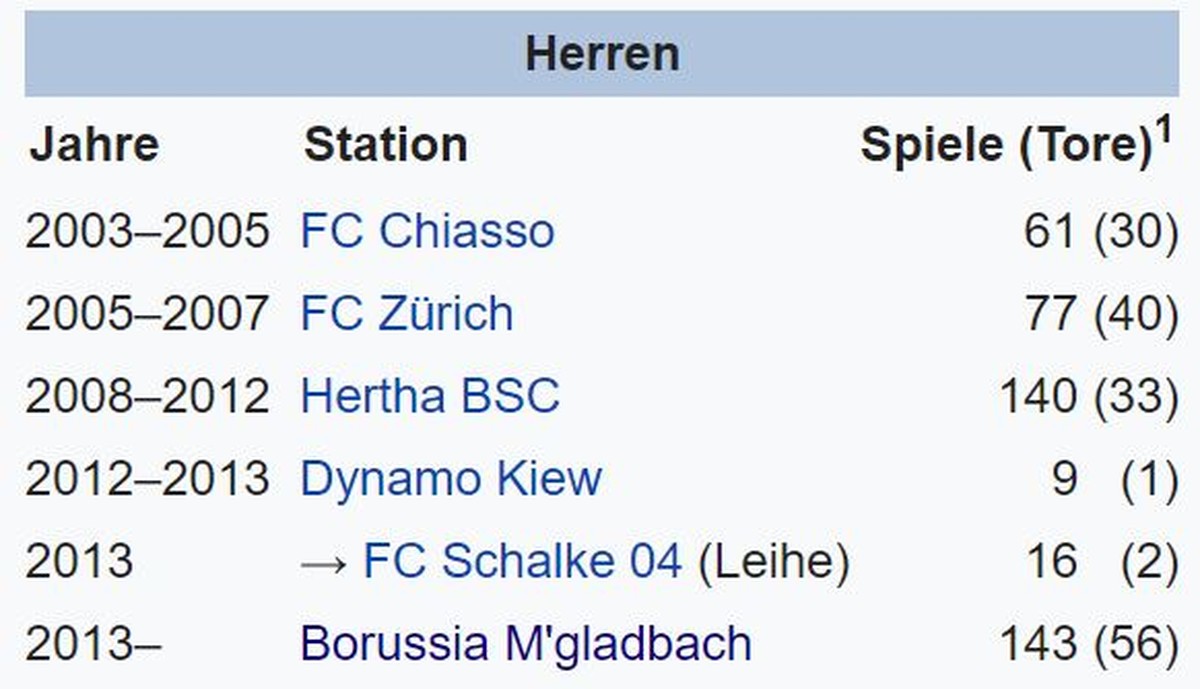
Task: Click the 77 (40) stats cell
Action: 1101,315
